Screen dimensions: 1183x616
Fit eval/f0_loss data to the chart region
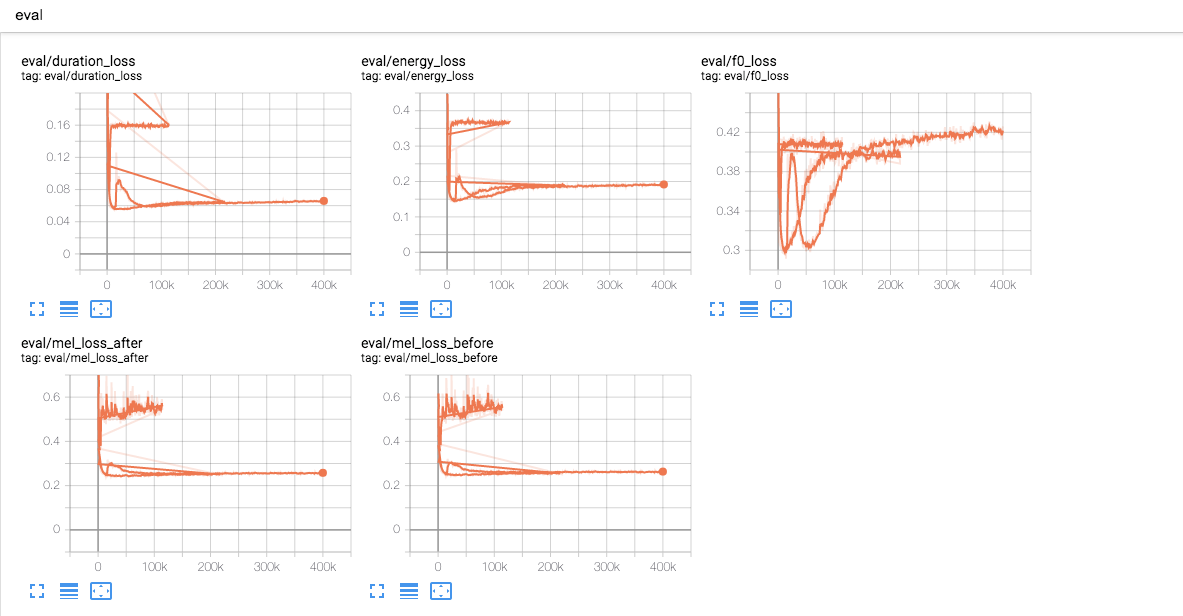781,309
